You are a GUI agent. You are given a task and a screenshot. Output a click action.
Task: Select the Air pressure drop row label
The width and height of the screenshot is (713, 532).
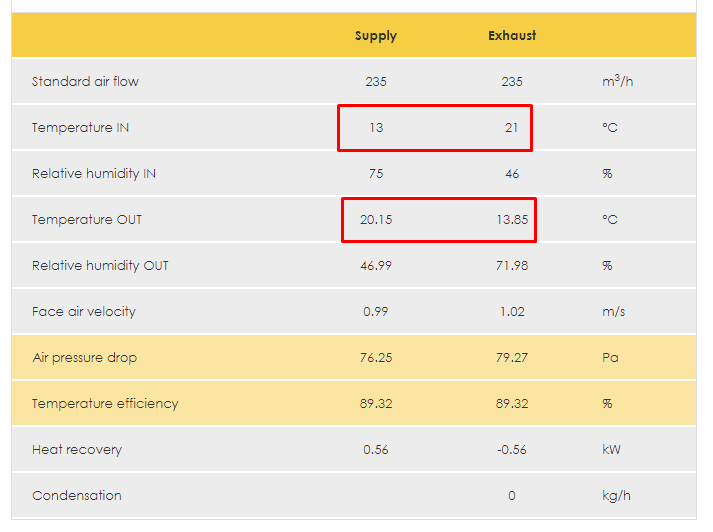click(x=84, y=358)
